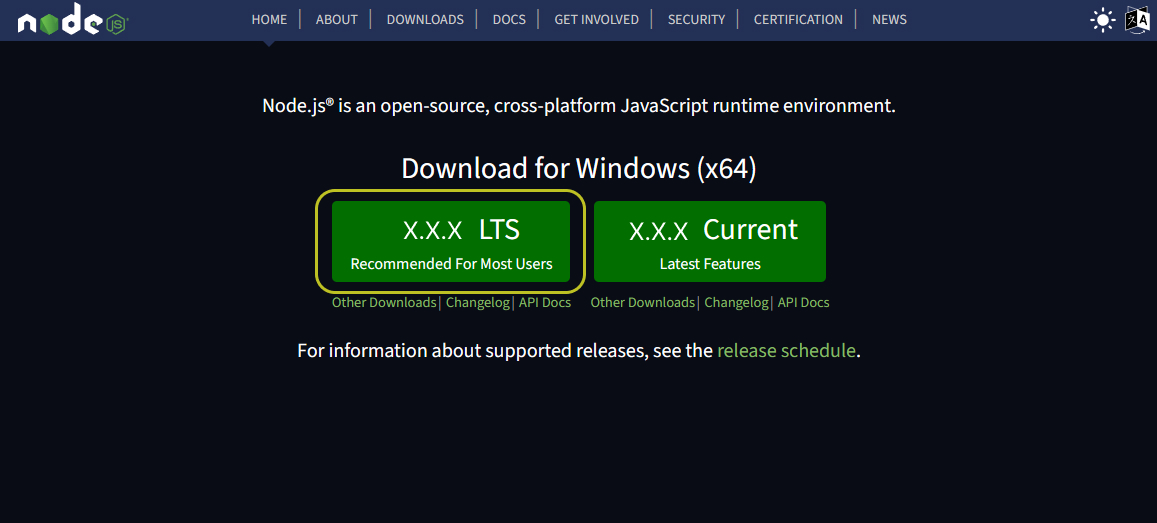Viewport: 1157px width, 523px height.
Task: Go to the HOME nav item
Action: coord(269,20)
